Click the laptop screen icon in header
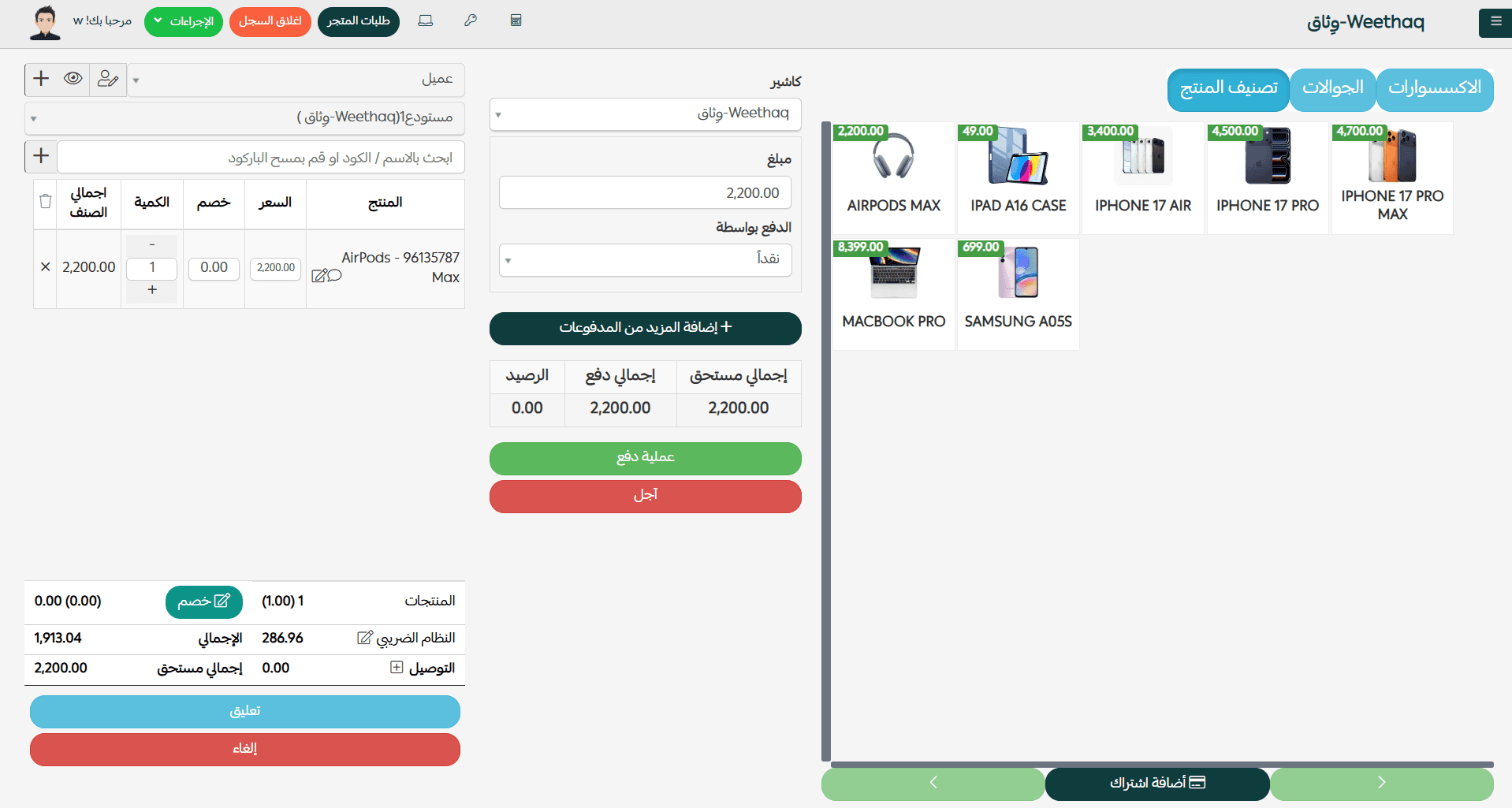The width and height of the screenshot is (1512, 808). (426, 20)
